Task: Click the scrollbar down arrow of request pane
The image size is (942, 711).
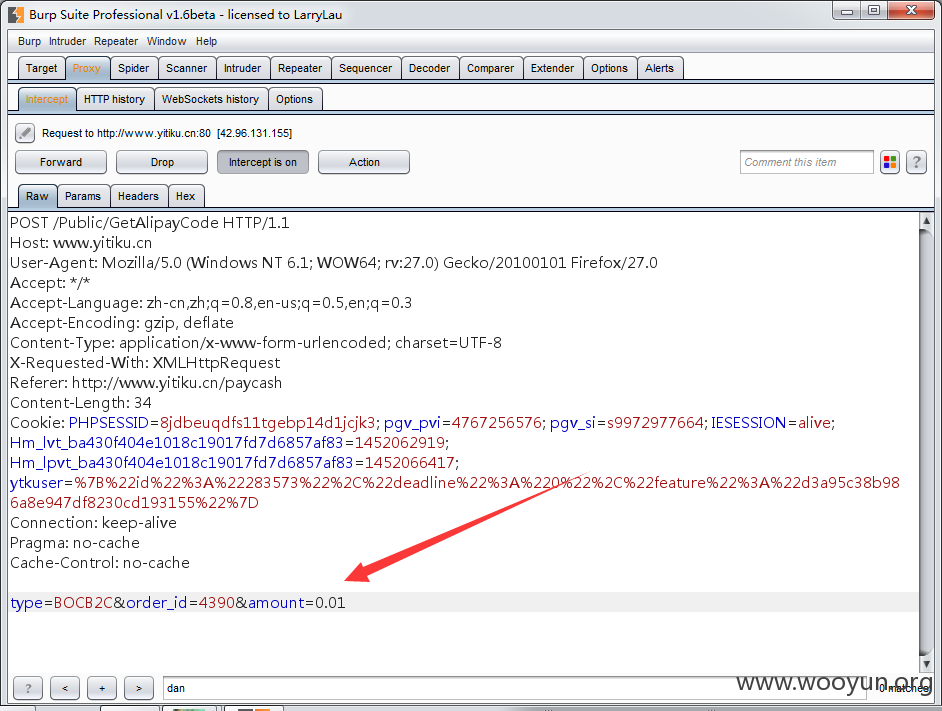Action: [926, 664]
